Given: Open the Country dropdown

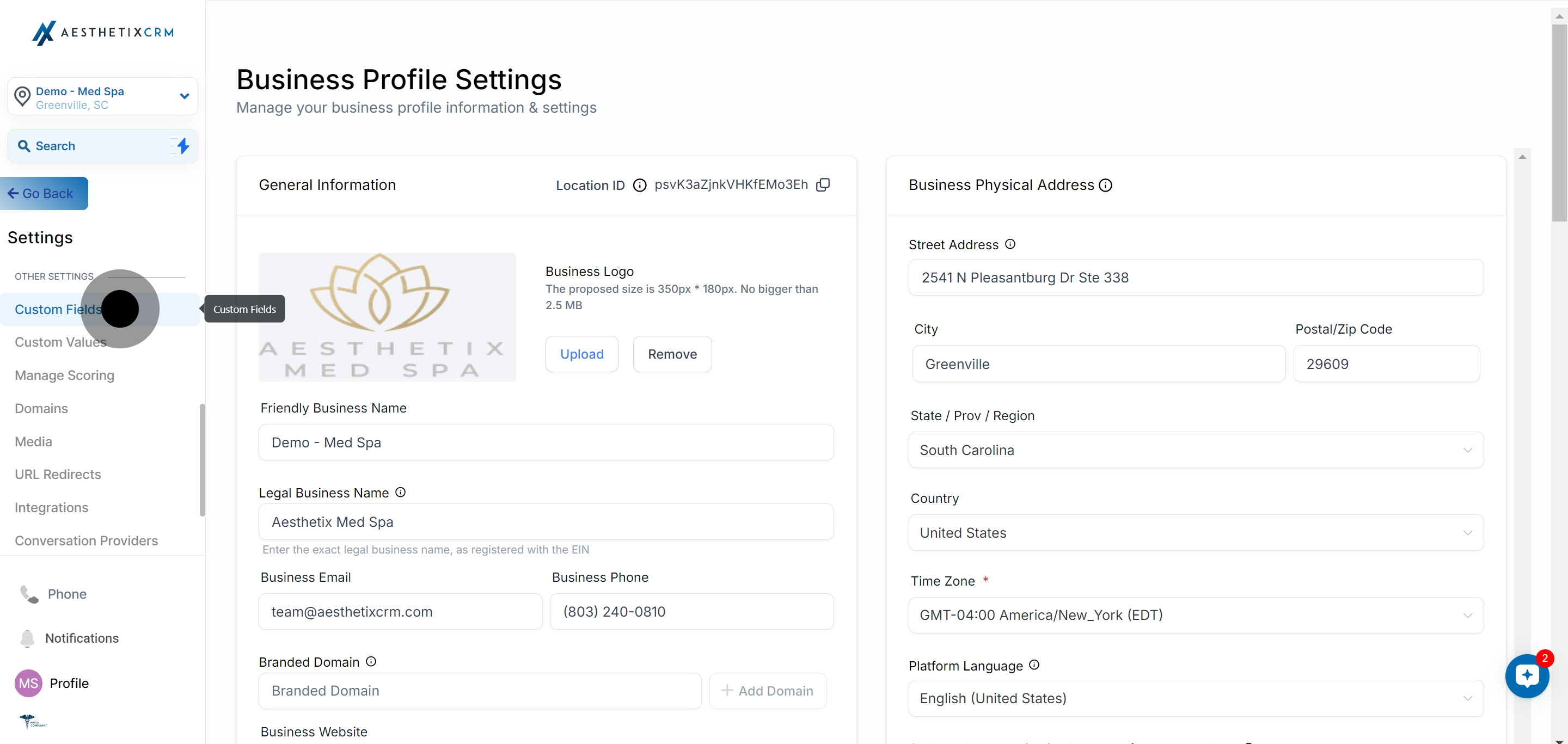Looking at the screenshot, I should click(x=1196, y=533).
